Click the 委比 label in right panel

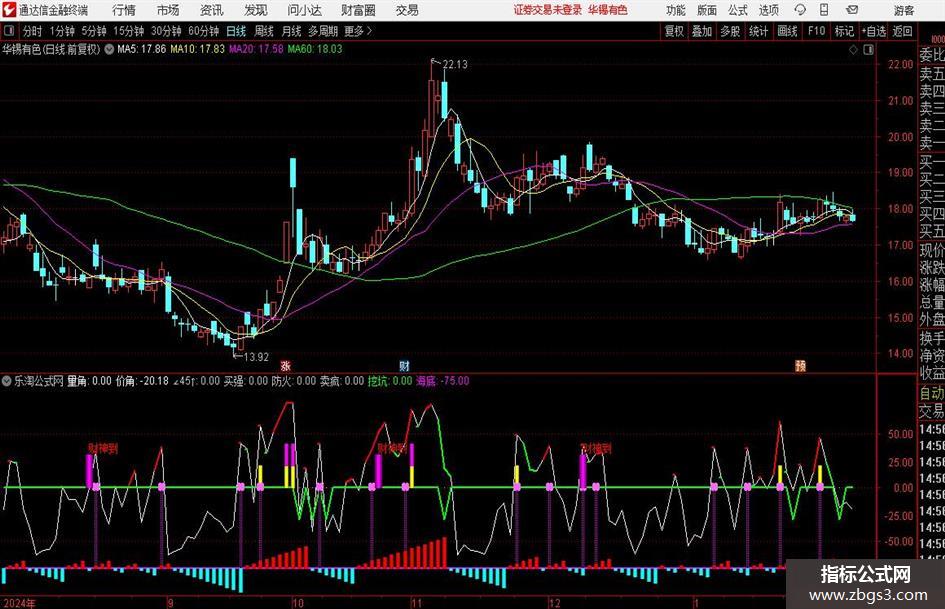[x=932, y=55]
